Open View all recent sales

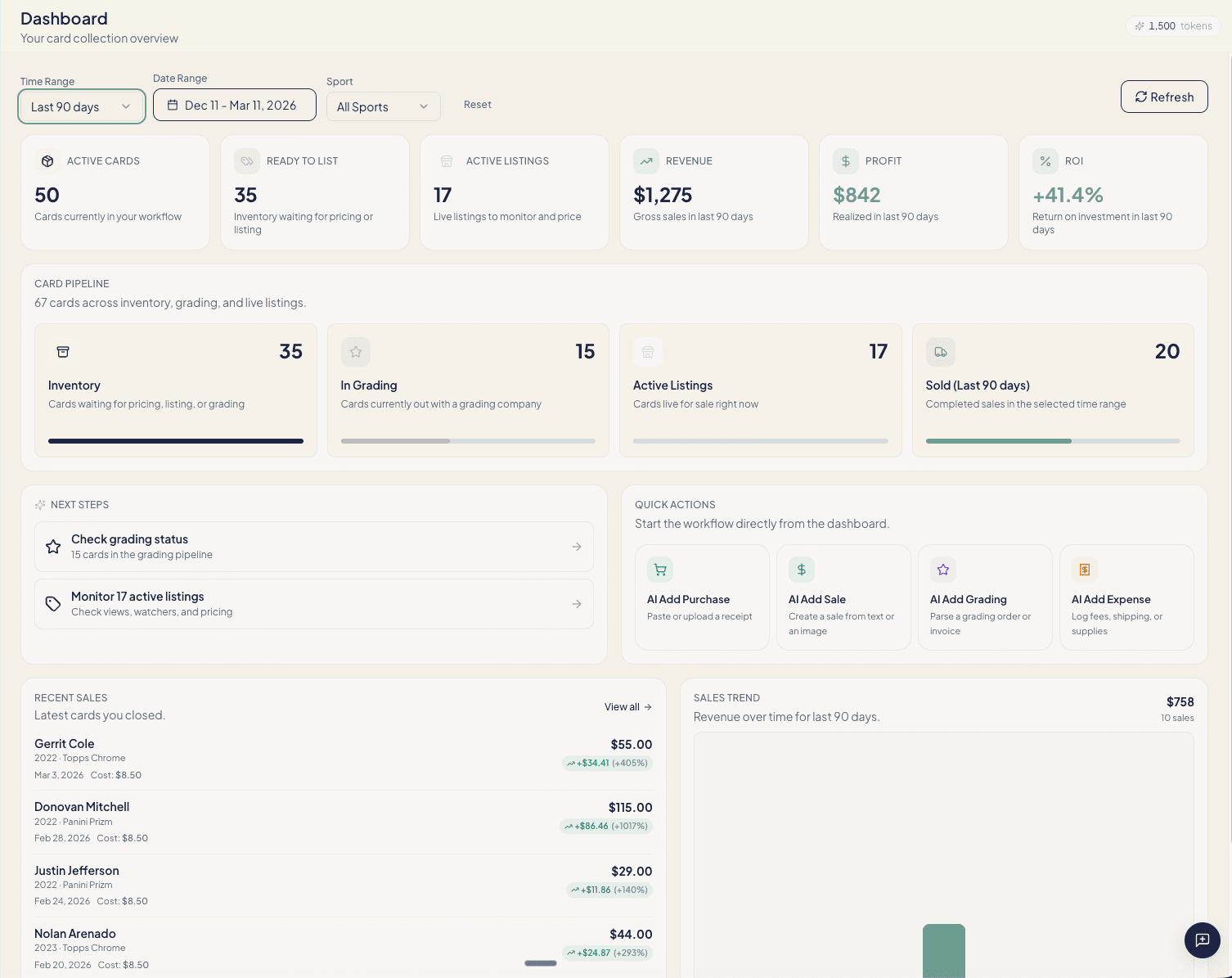pyautogui.click(x=627, y=706)
